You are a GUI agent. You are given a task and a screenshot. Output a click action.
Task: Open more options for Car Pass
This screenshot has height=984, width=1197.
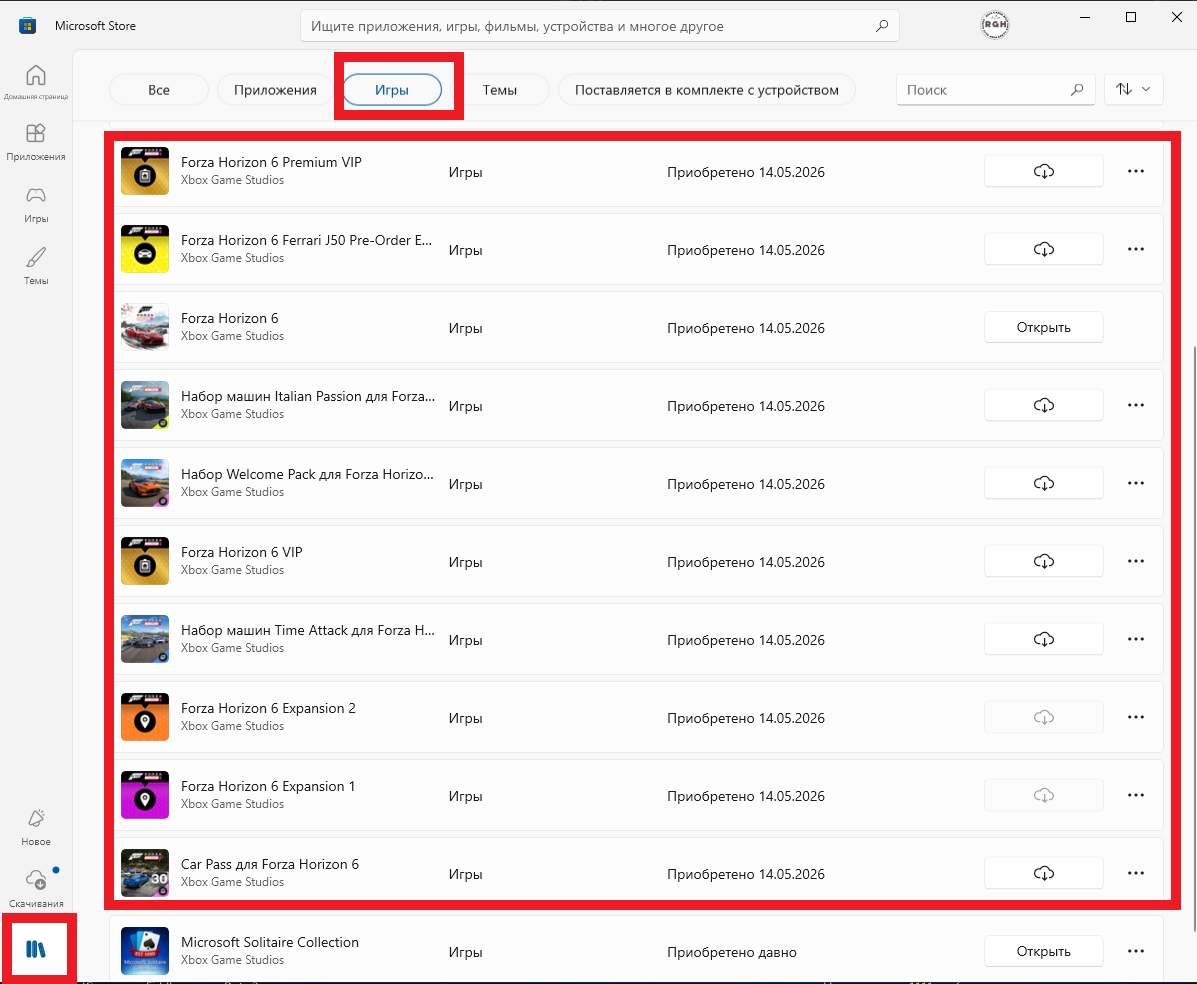[x=1136, y=873]
